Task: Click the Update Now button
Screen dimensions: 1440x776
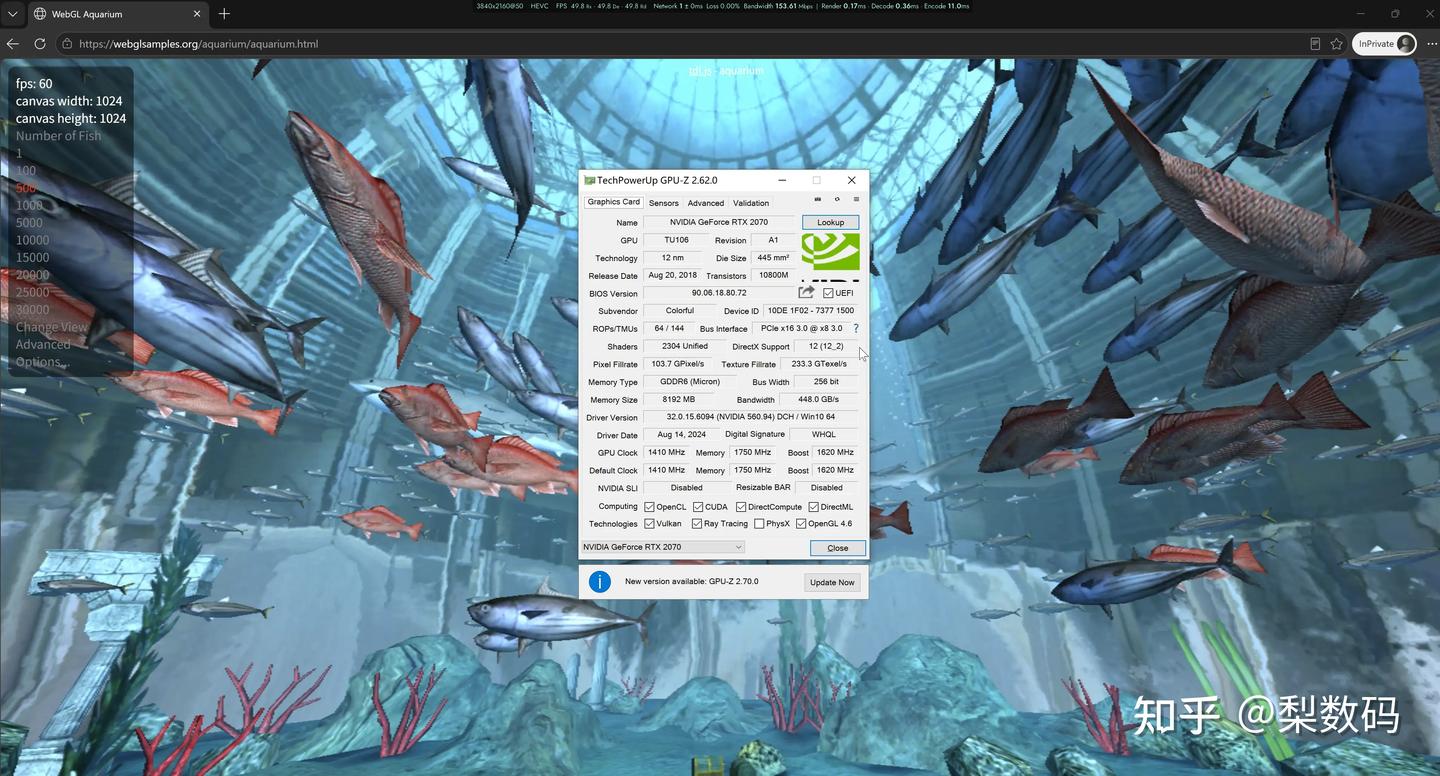Action: 832,582
